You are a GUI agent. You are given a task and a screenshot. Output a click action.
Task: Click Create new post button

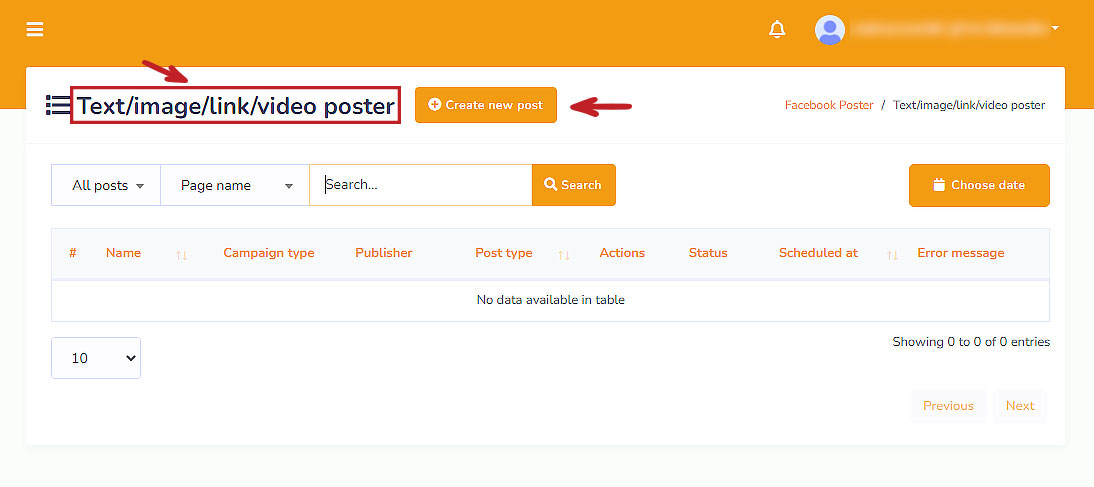point(486,105)
